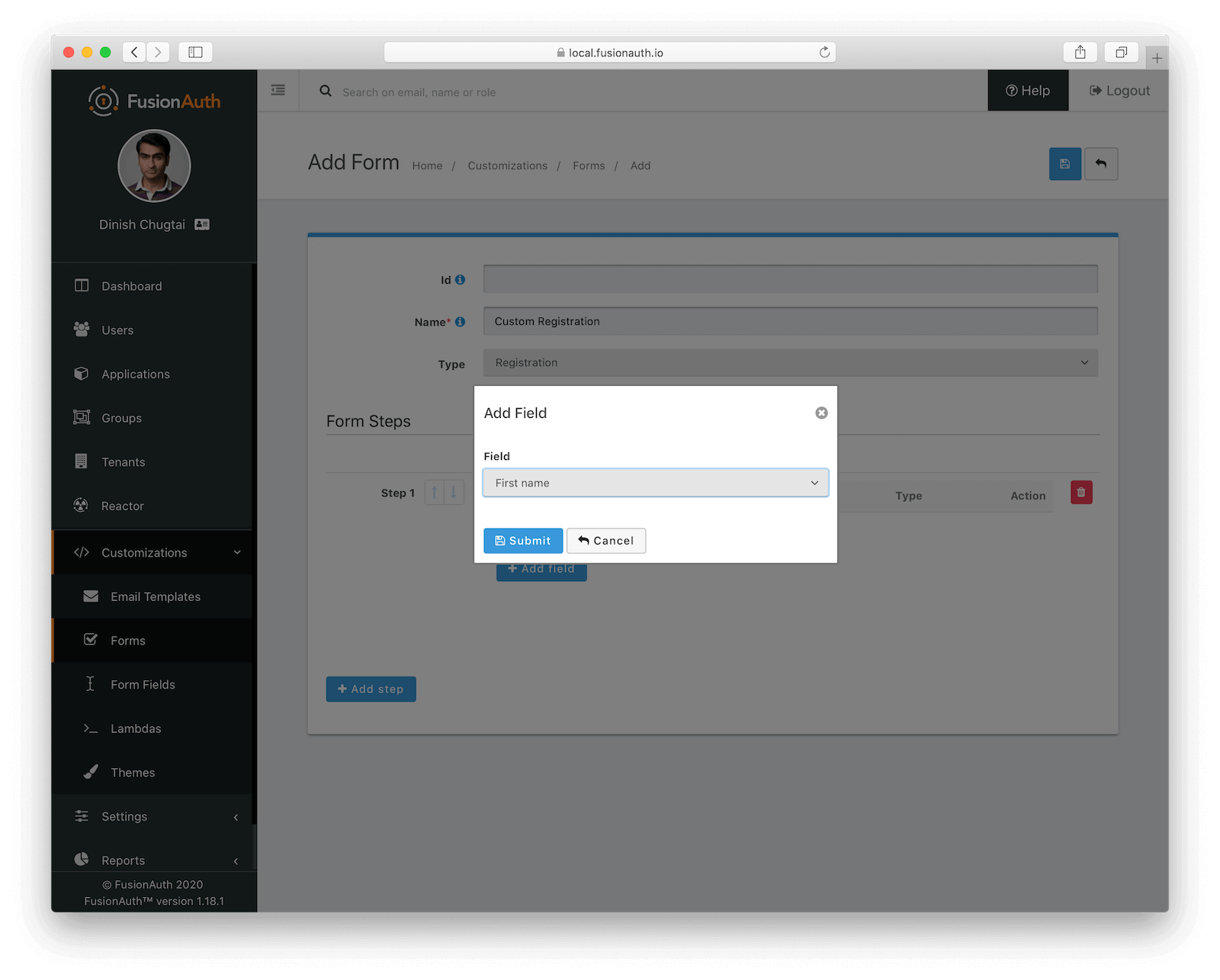Viewport: 1220px width, 980px height.
Task: Click the Add field button
Action: (x=541, y=570)
